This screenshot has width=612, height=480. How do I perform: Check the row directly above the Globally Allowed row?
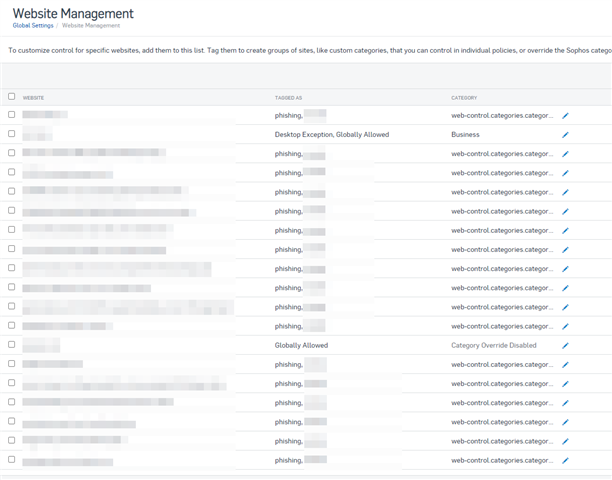click(12, 325)
